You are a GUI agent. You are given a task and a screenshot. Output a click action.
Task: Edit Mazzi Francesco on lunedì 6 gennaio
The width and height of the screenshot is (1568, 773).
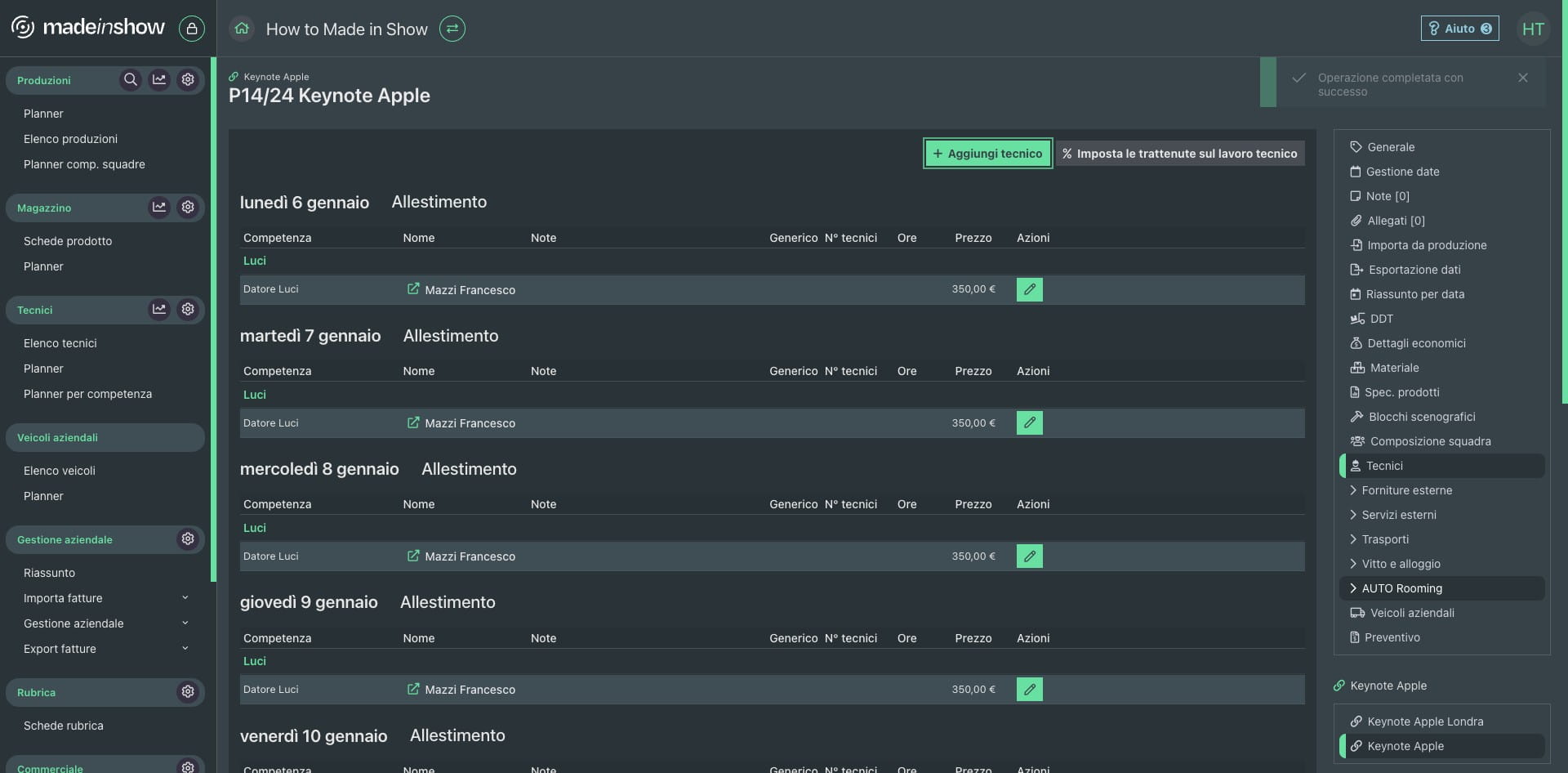click(x=1030, y=289)
